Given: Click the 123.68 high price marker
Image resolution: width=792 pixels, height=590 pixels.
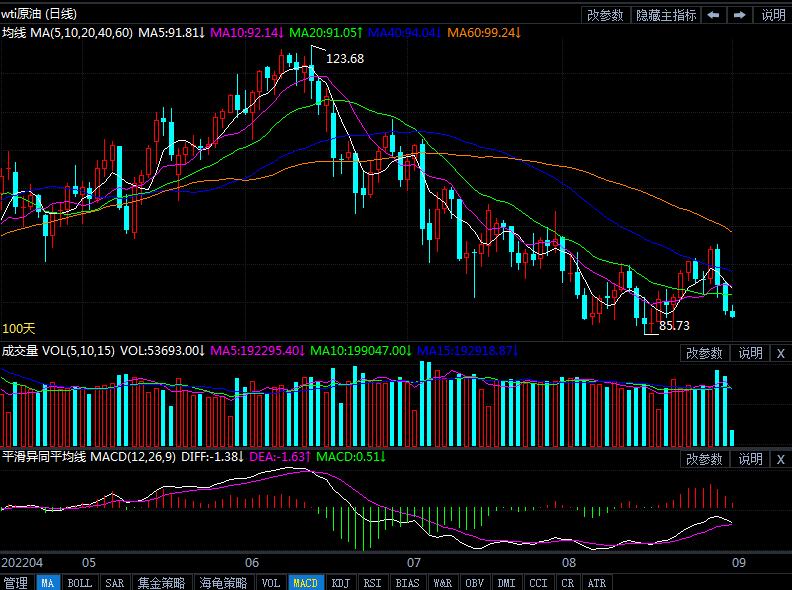Looking at the screenshot, I should [345, 59].
